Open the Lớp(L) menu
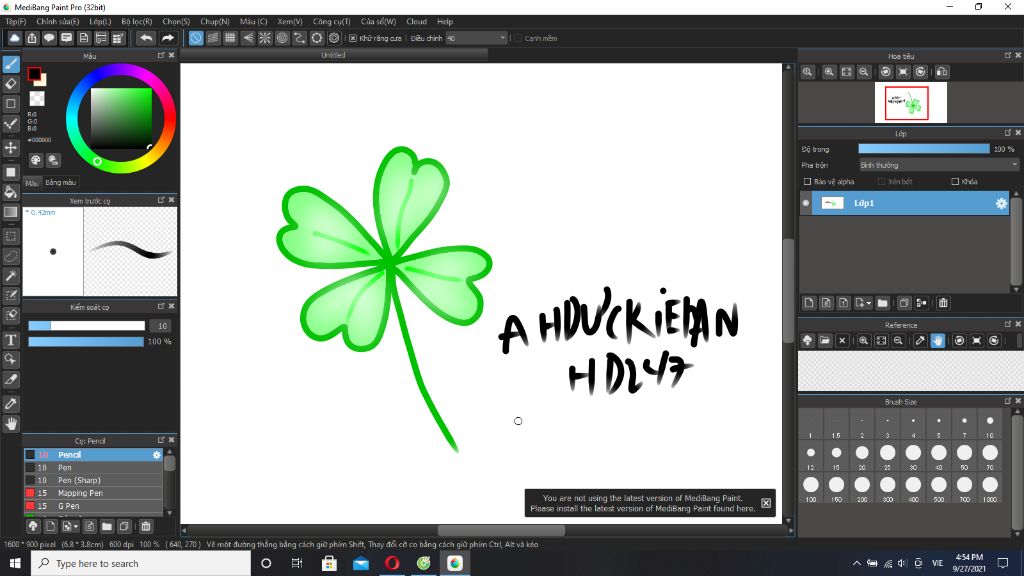The image size is (1024, 576). pyautogui.click(x=100, y=22)
